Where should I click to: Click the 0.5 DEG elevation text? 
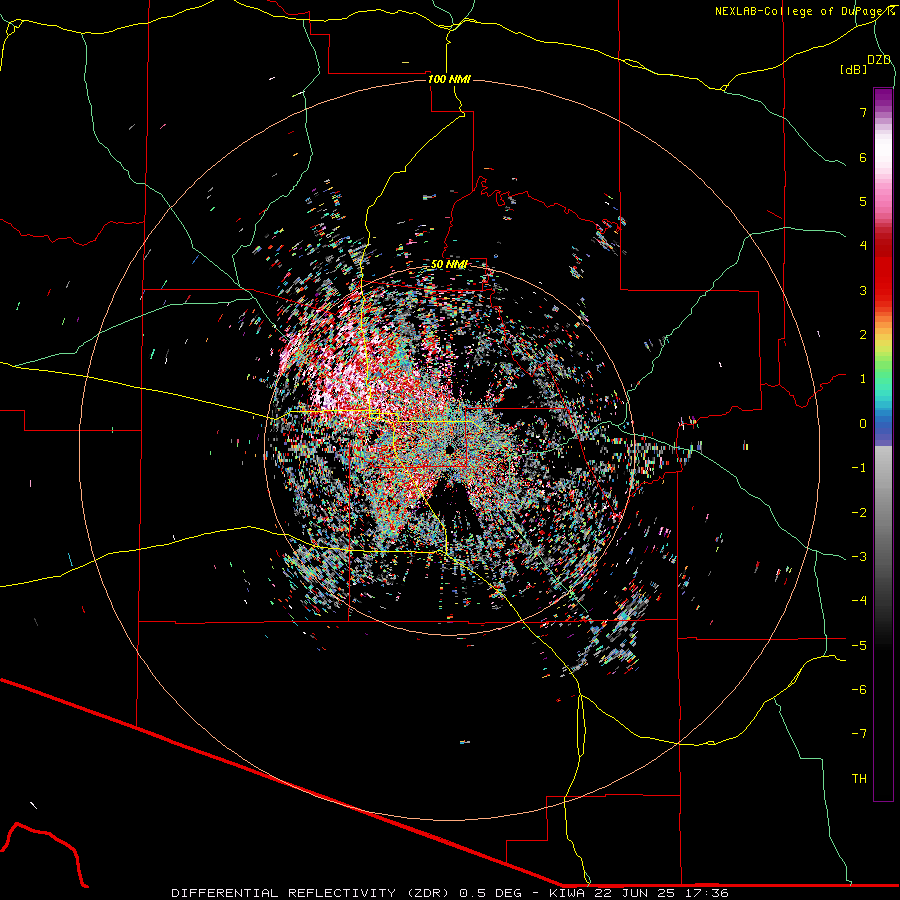pos(491,893)
